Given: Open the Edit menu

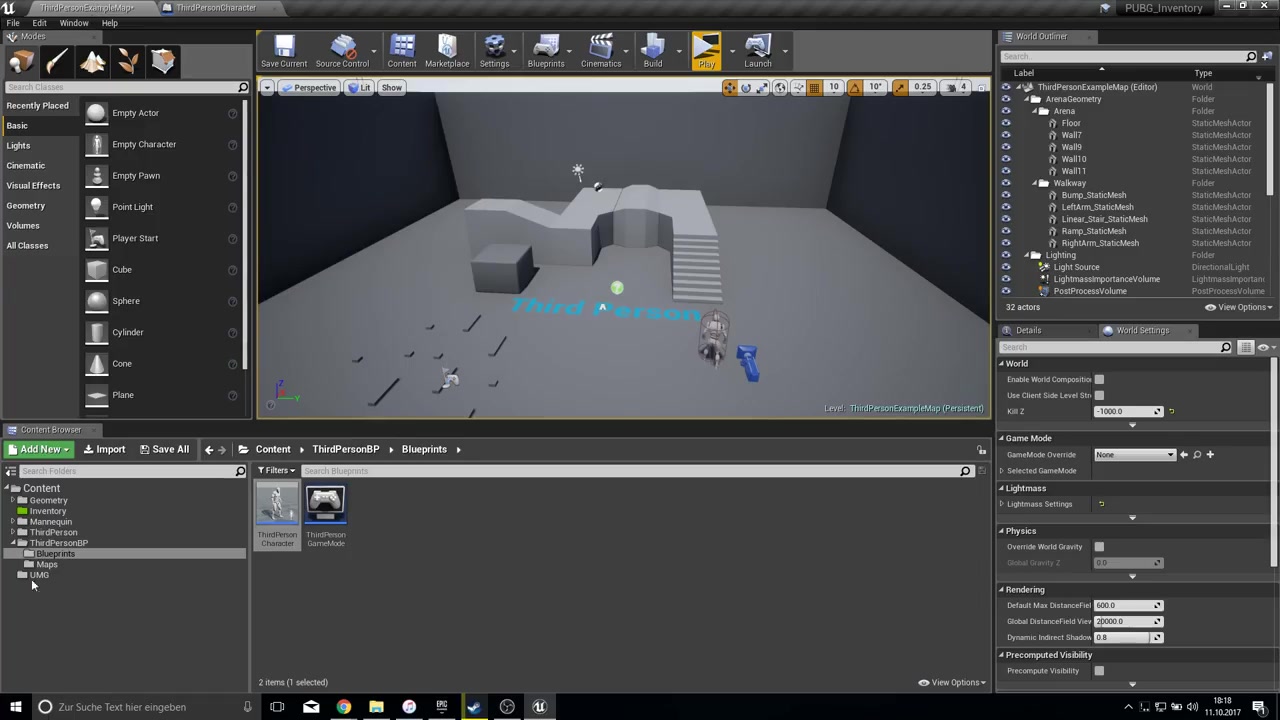Looking at the screenshot, I should pyautogui.click(x=39, y=23).
